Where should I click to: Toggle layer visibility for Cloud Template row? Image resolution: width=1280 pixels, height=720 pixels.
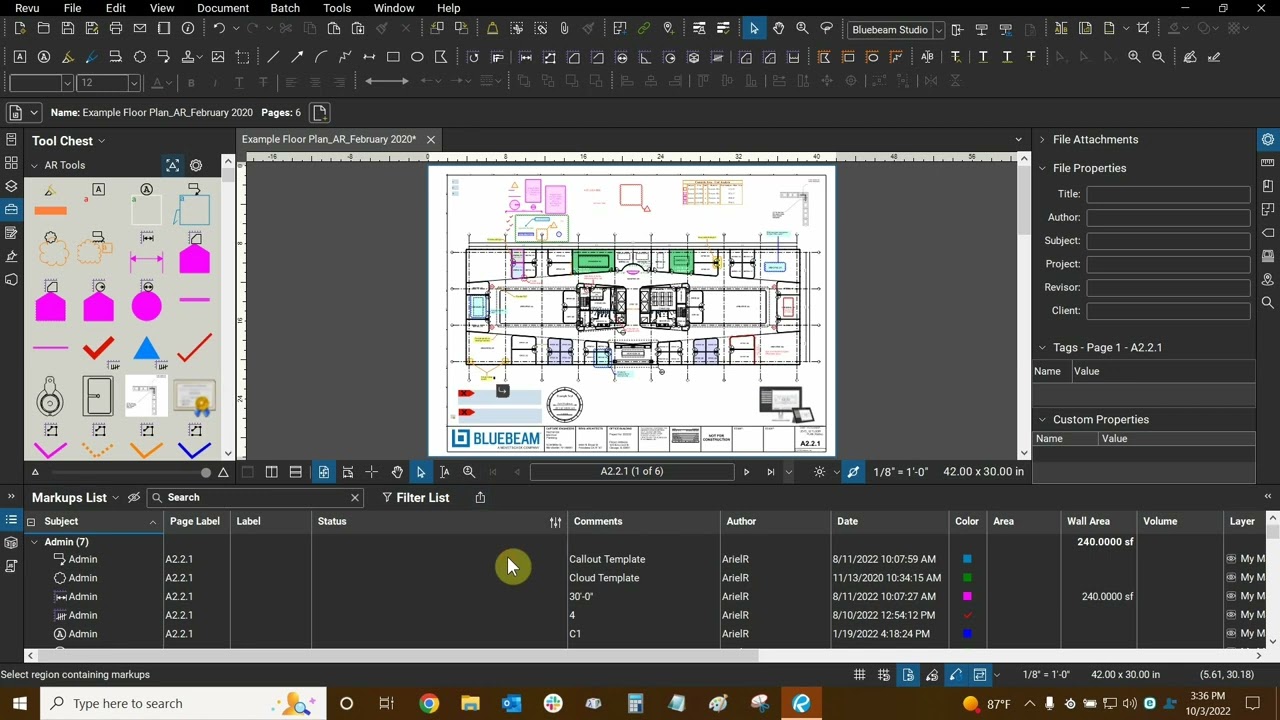[1231, 578]
